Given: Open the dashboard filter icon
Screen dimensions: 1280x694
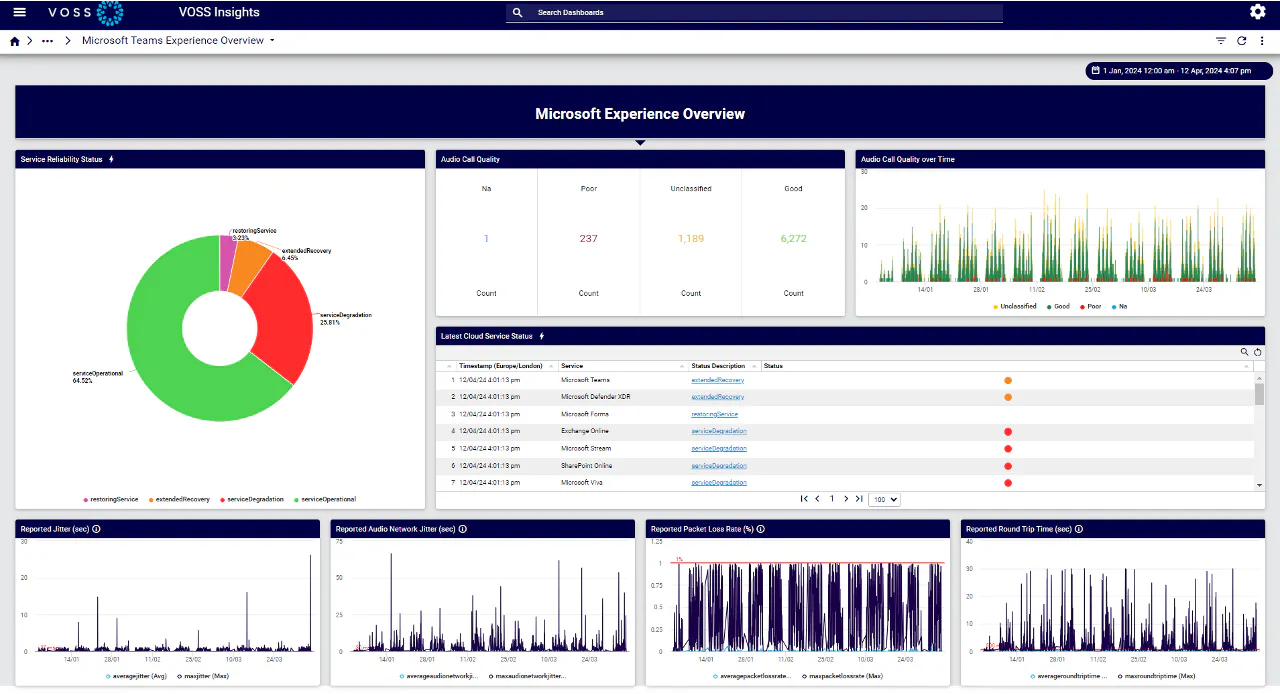Looking at the screenshot, I should click(x=1221, y=41).
